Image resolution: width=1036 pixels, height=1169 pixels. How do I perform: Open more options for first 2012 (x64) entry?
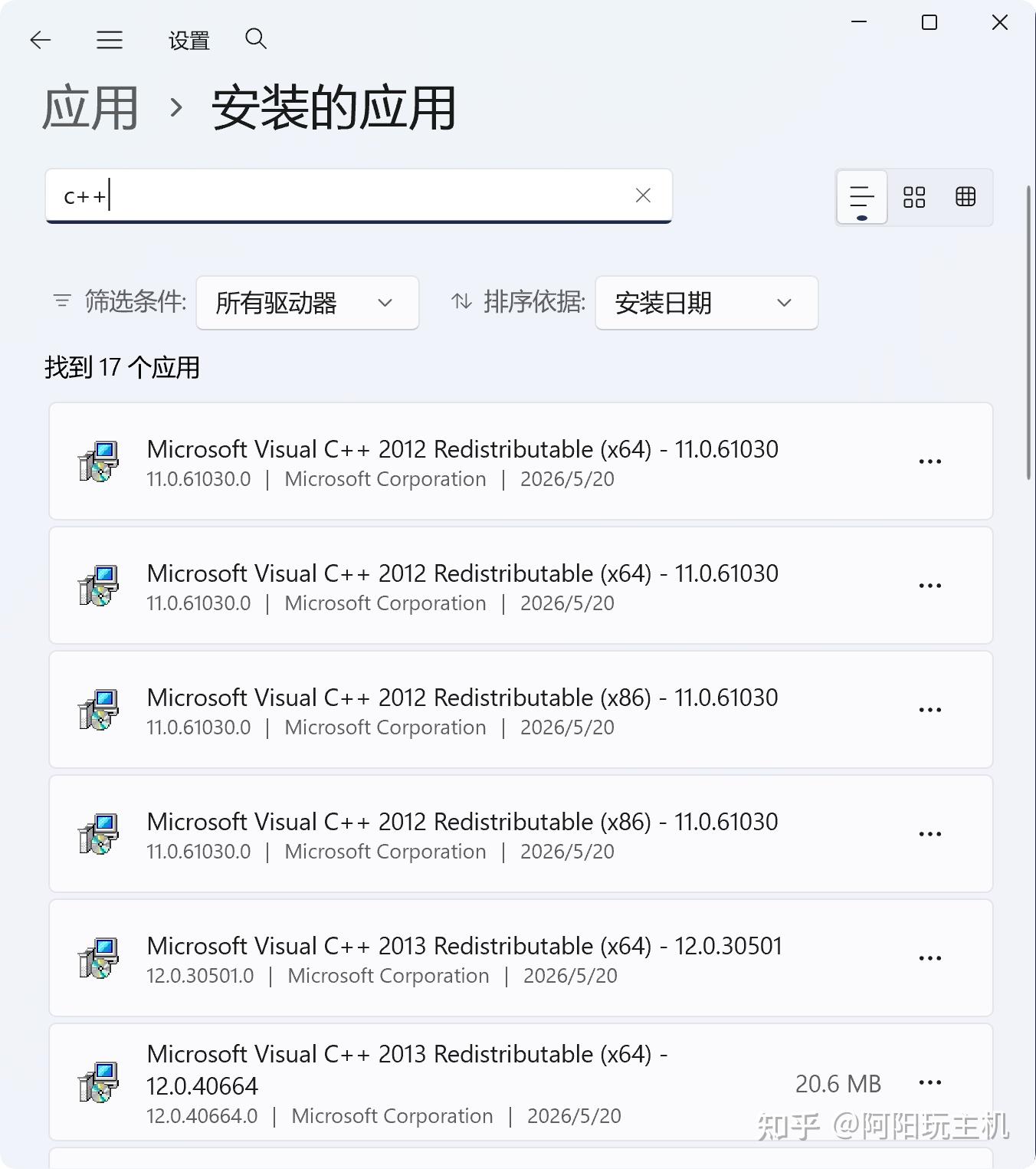pyautogui.click(x=929, y=461)
